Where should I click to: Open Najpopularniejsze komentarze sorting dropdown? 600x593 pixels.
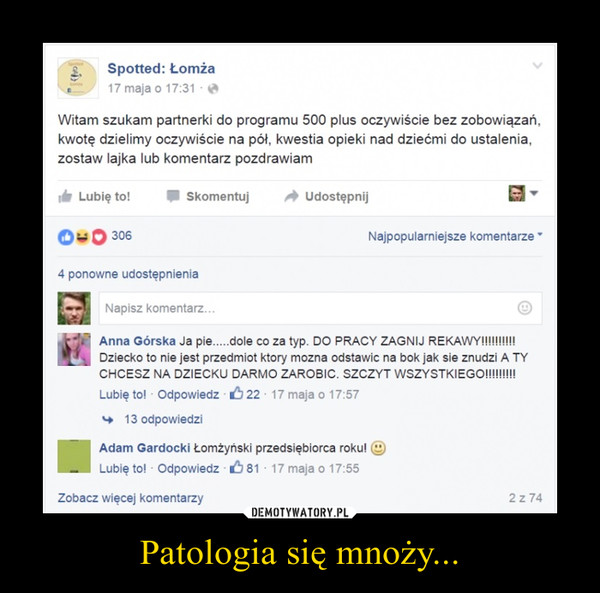(455, 236)
